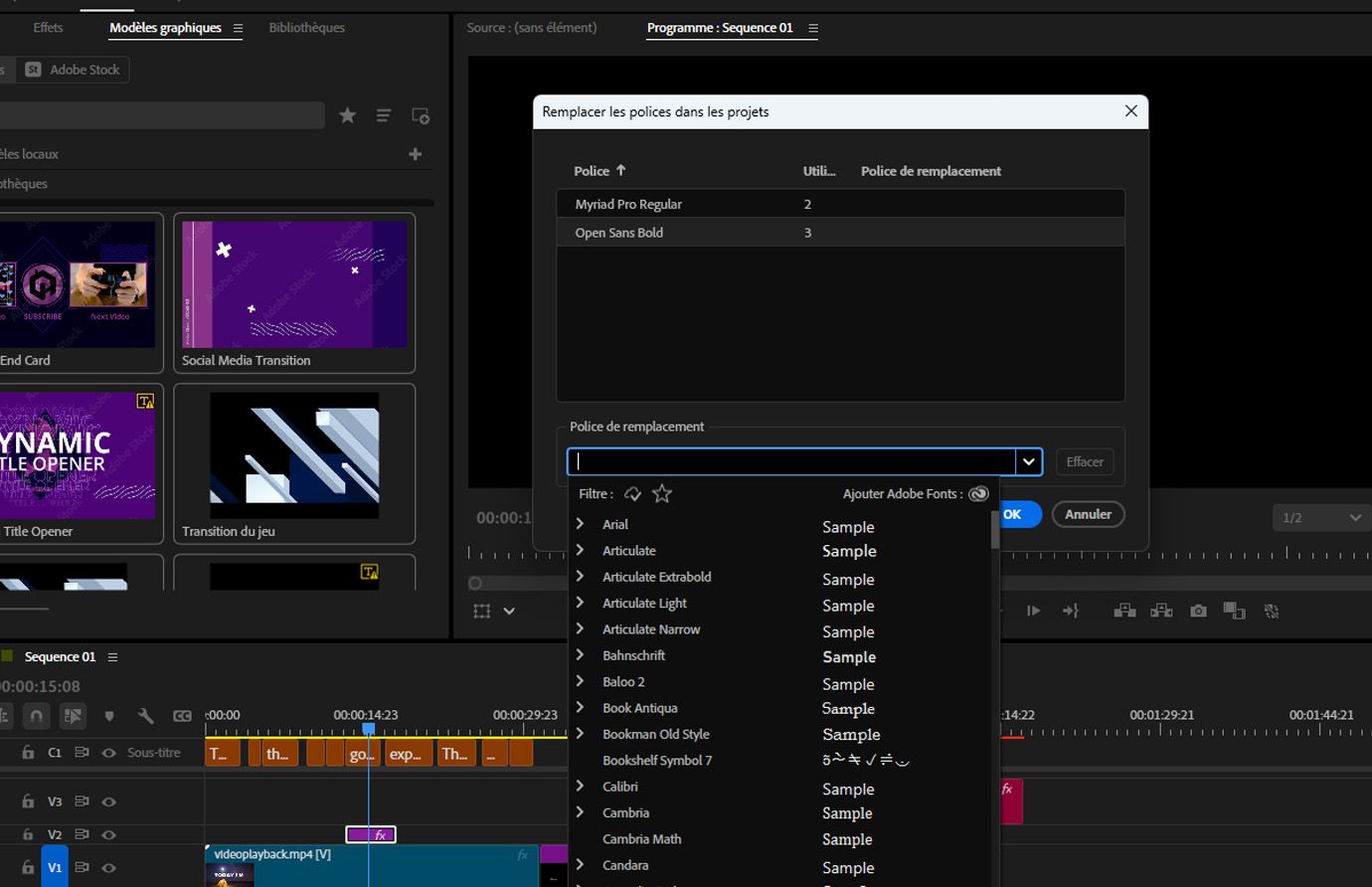Filter fonts by favorites star
Screen dimensions: 1372x887
point(662,494)
